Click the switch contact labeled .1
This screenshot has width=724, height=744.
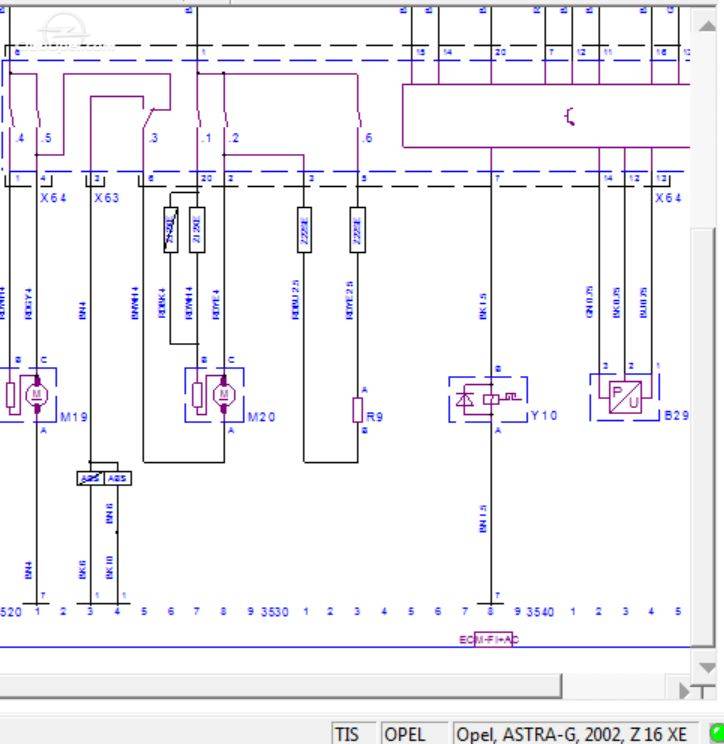coord(199,118)
